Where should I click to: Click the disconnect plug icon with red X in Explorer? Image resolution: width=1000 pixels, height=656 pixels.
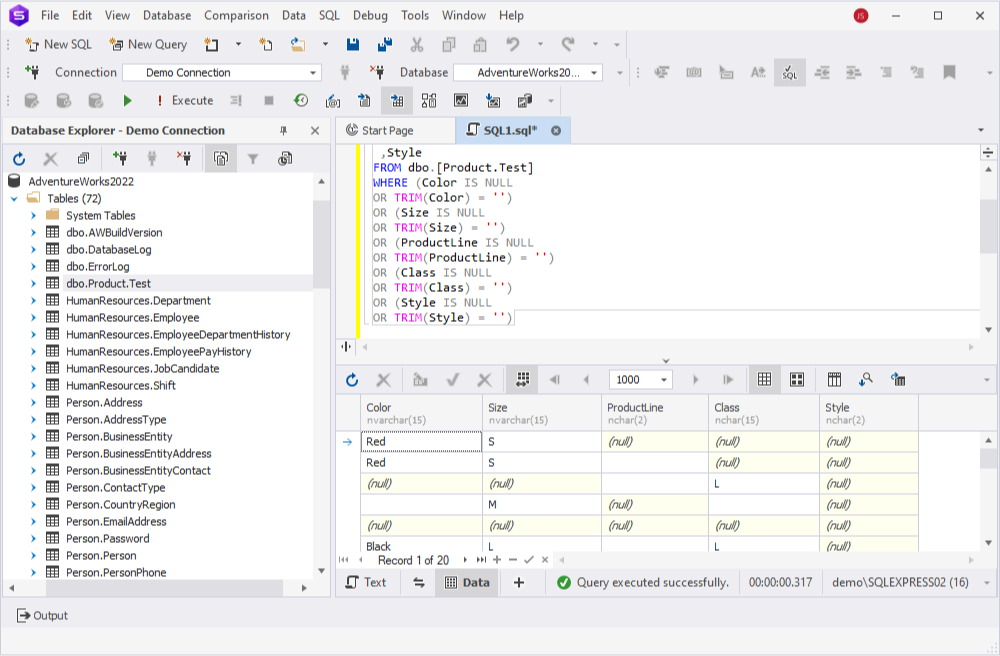[x=184, y=159]
